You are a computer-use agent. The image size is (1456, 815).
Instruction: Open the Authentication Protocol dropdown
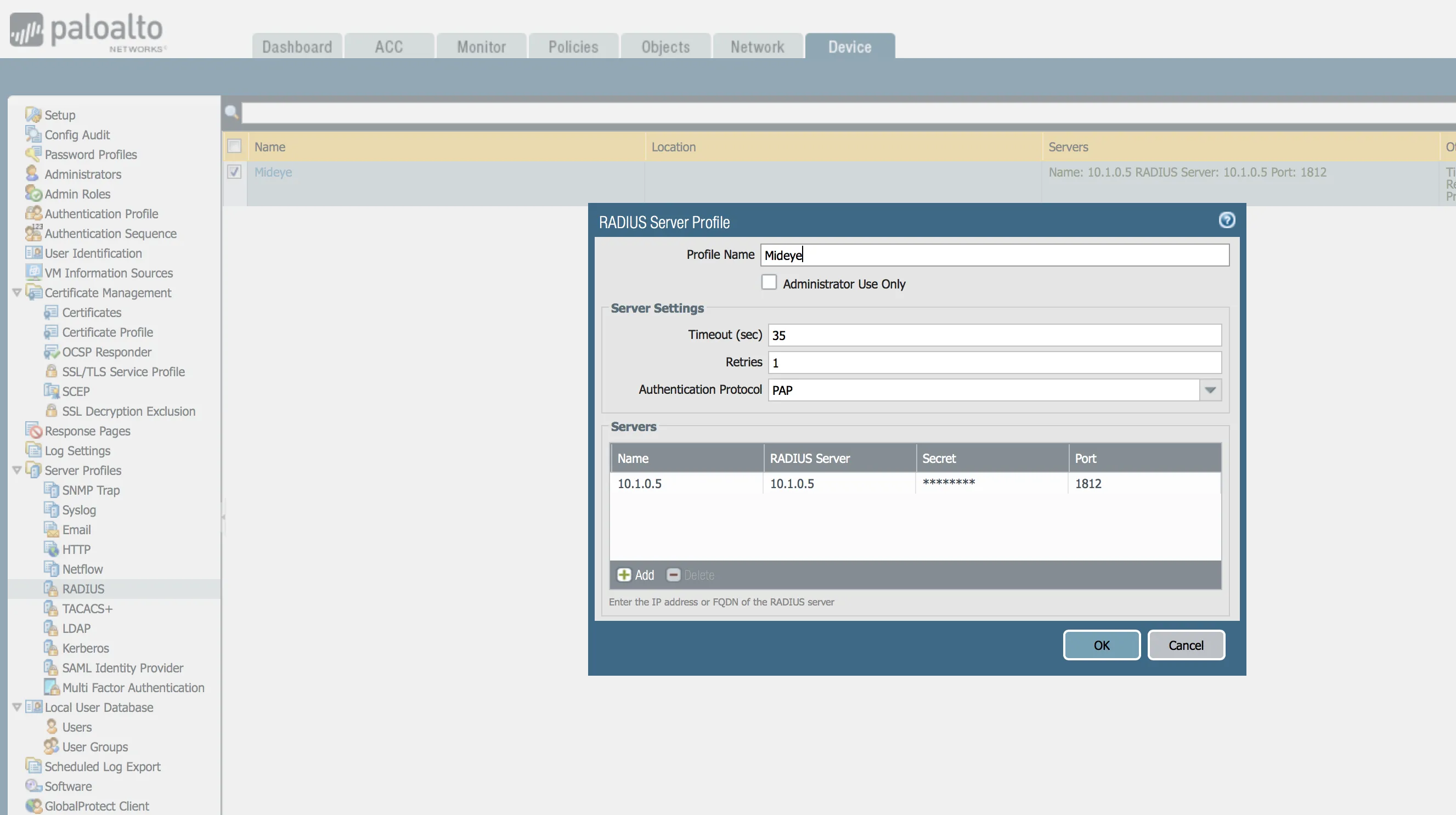tap(1210, 390)
